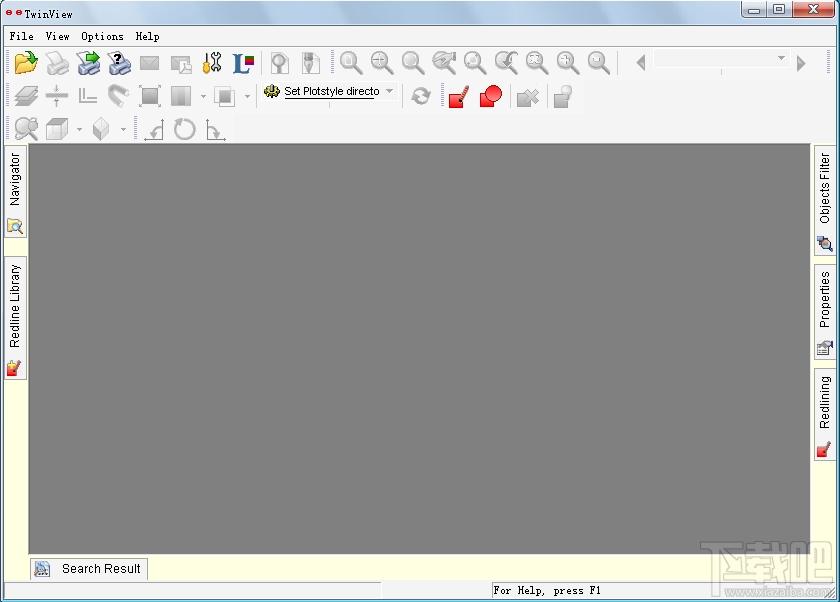Go to next page with right arrow
The width and height of the screenshot is (840, 602).
(x=801, y=63)
